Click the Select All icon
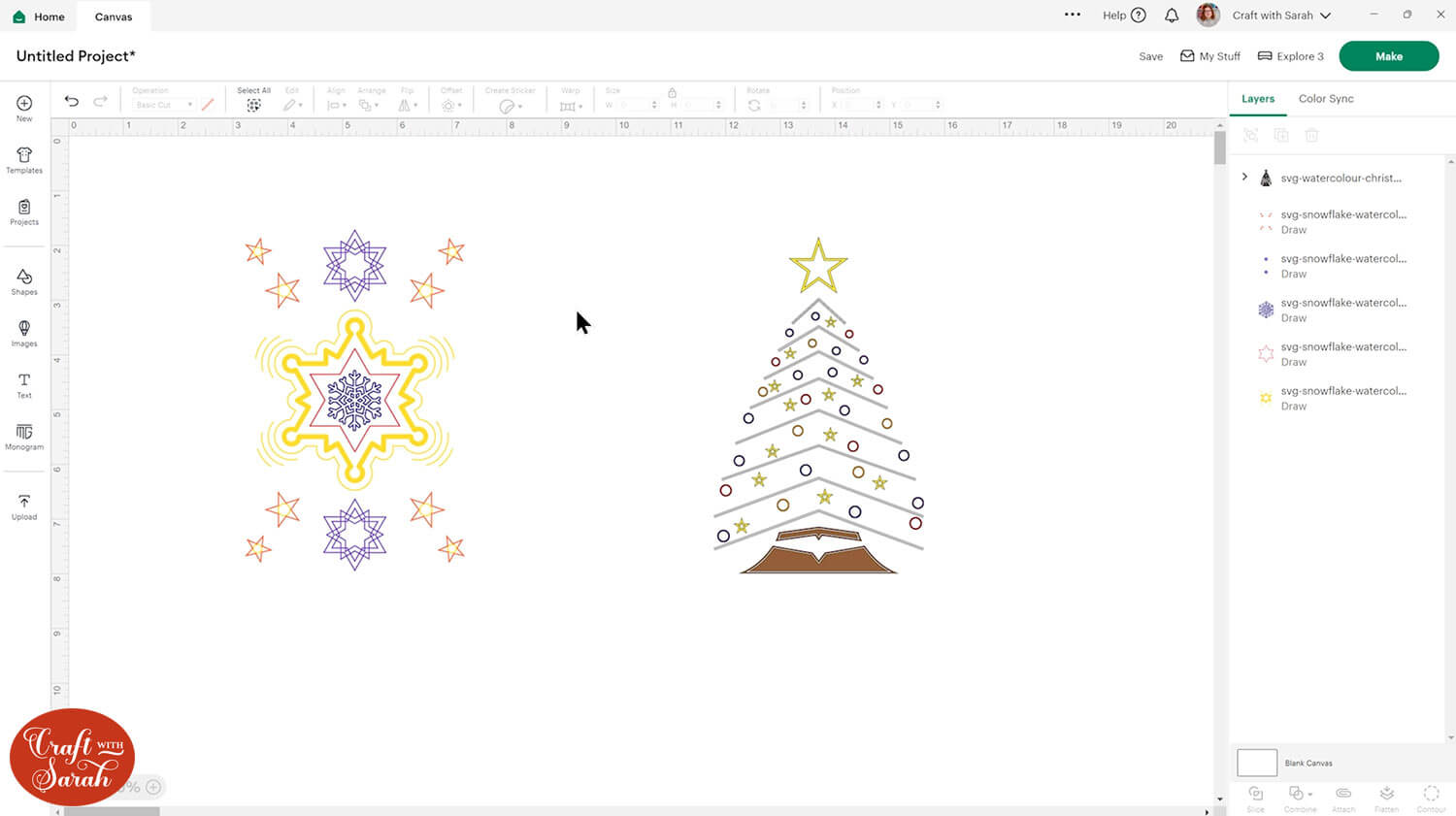This screenshot has width=1456, height=816. click(253, 105)
